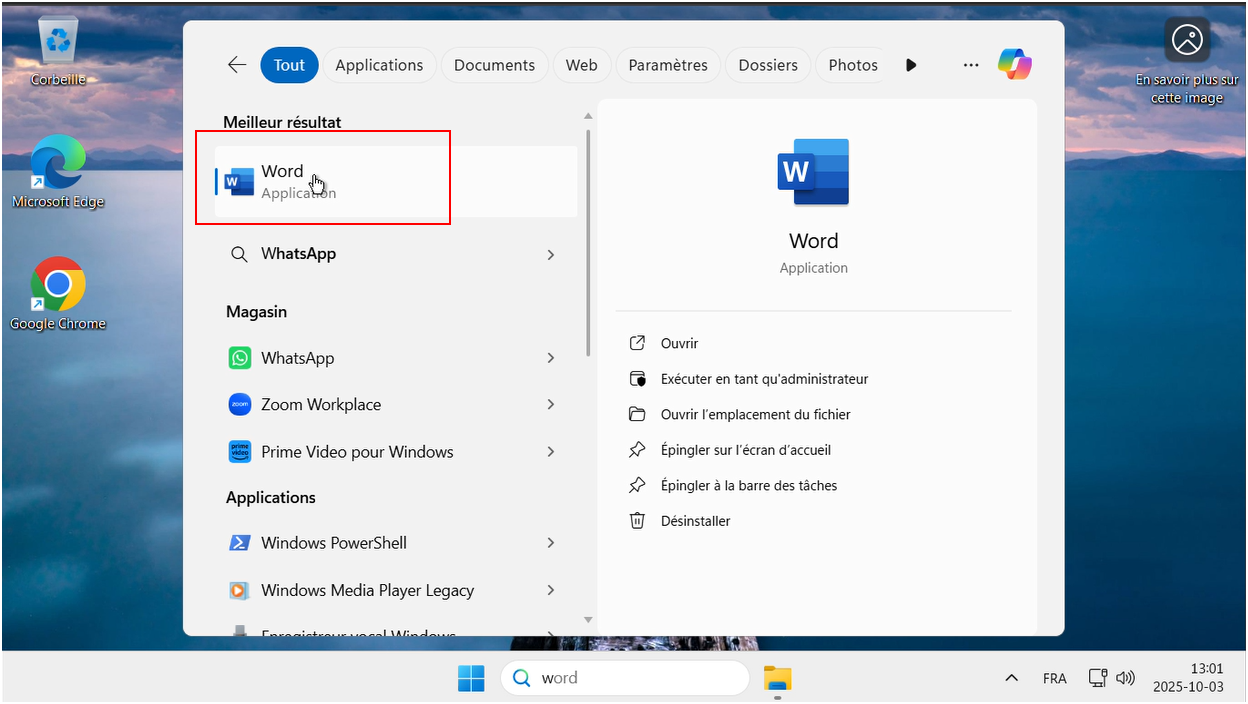This screenshot has width=1248, height=704.
Task: Open Prime Video pour Windows result
Action: pyautogui.click(x=357, y=452)
